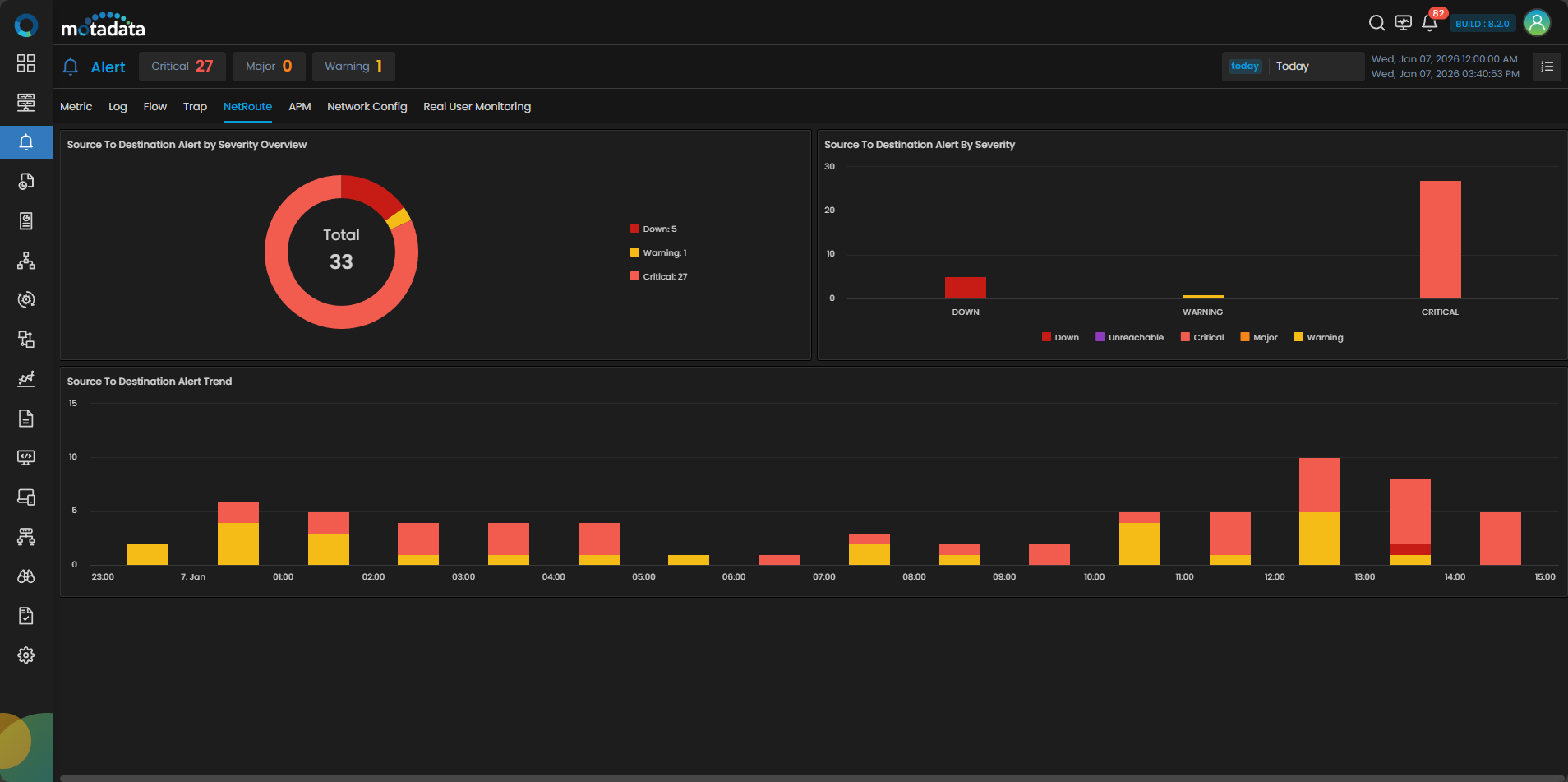Image resolution: width=1568 pixels, height=782 pixels.
Task: Open the Today time range dropdown
Action: (x=1293, y=67)
